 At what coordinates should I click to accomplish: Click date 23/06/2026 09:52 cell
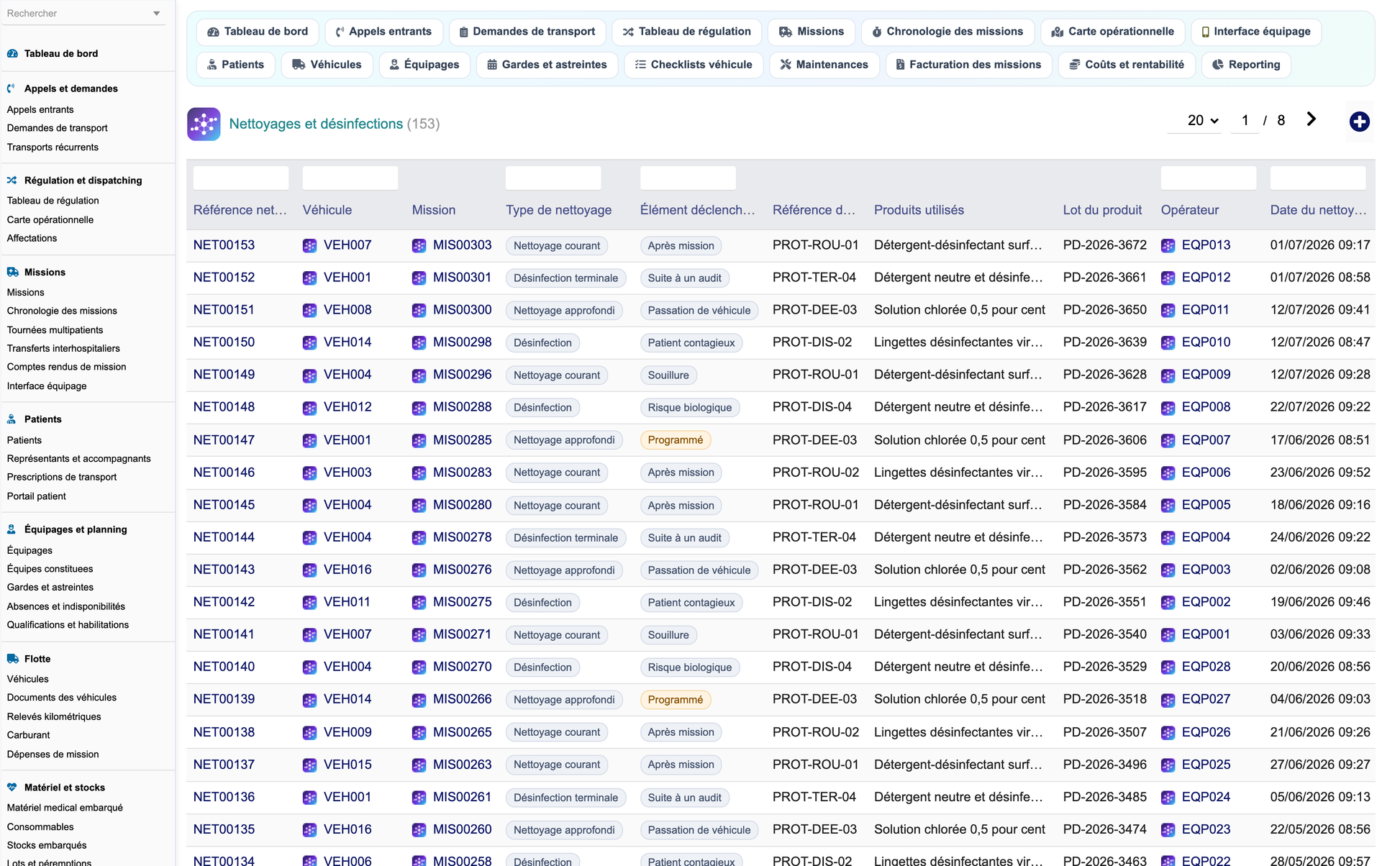pos(1319,473)
